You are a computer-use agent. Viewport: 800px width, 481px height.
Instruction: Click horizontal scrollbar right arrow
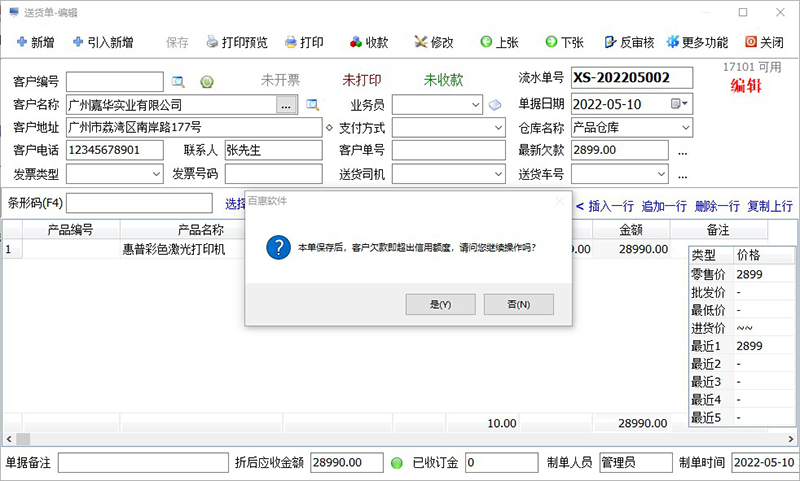791,439
